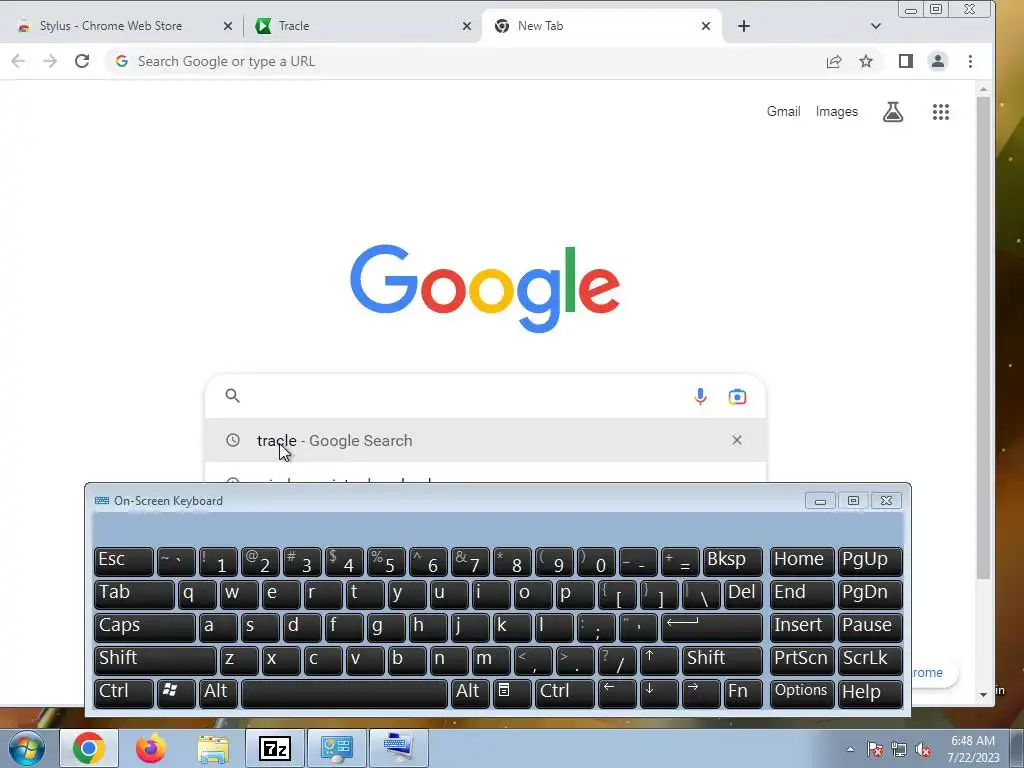Click the Esc key on On-Screen Keyboard
1024x768 pixels.
coord(123,560)
